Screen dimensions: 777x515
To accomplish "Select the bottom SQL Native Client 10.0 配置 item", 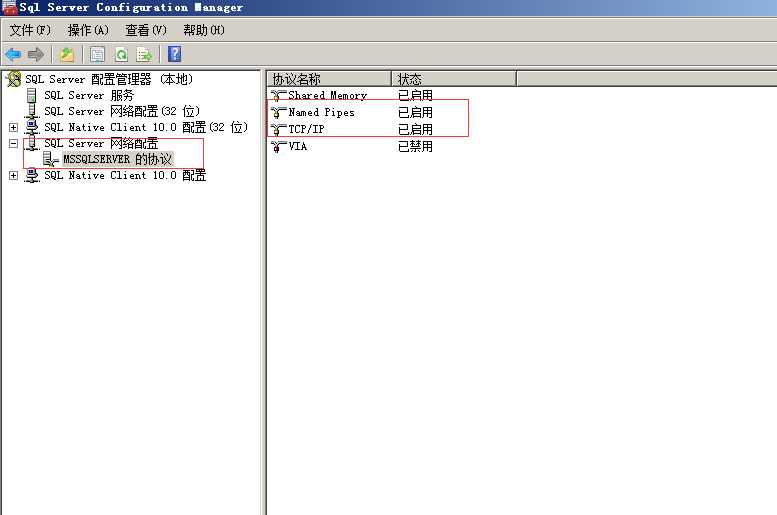I will 125,175.
